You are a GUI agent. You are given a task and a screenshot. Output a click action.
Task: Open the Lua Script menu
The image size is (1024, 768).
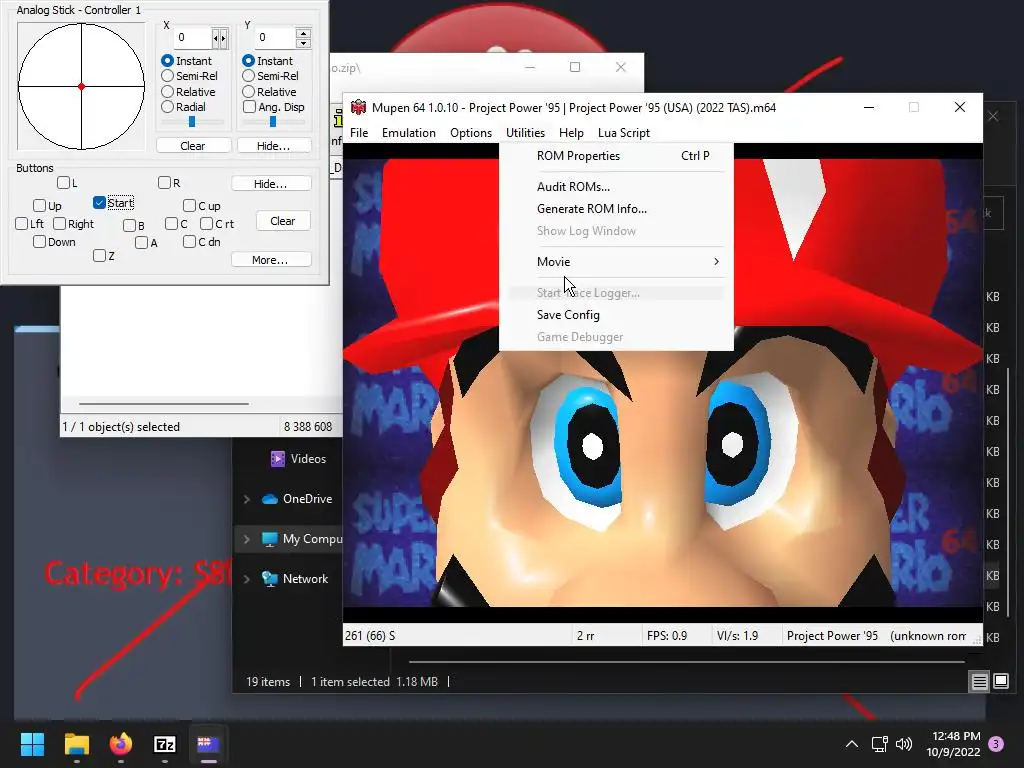(x=624, y=133)
